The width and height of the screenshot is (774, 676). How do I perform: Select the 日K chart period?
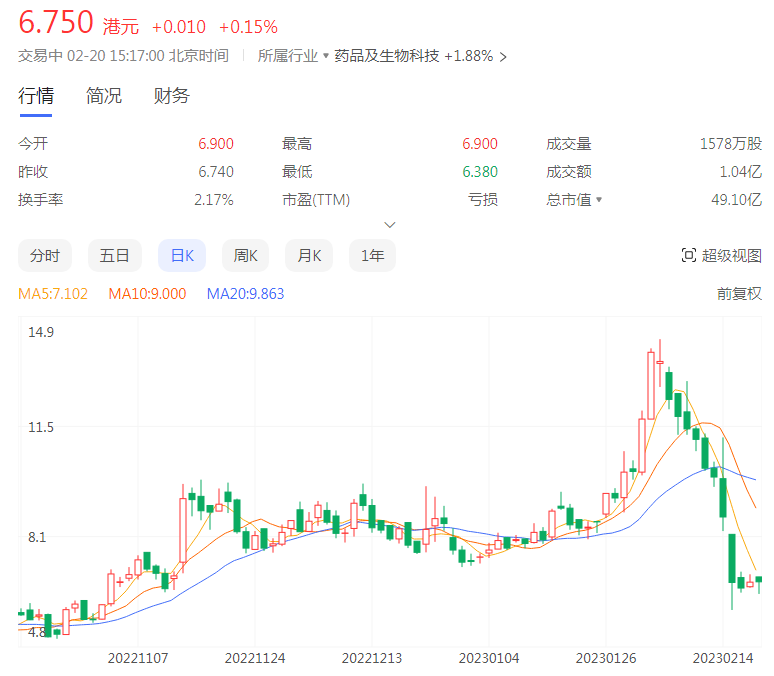pyautogui.click(x=182, y=256)
